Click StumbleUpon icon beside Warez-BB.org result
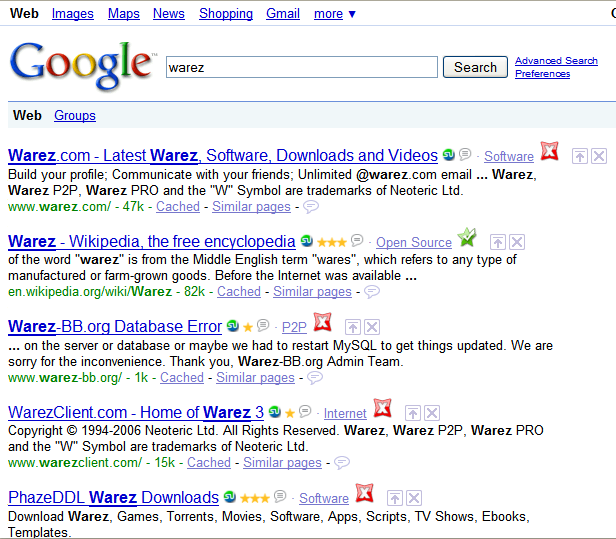Image resolution: width=616 pixels, height=539 pixels. (x=233, y=325)
